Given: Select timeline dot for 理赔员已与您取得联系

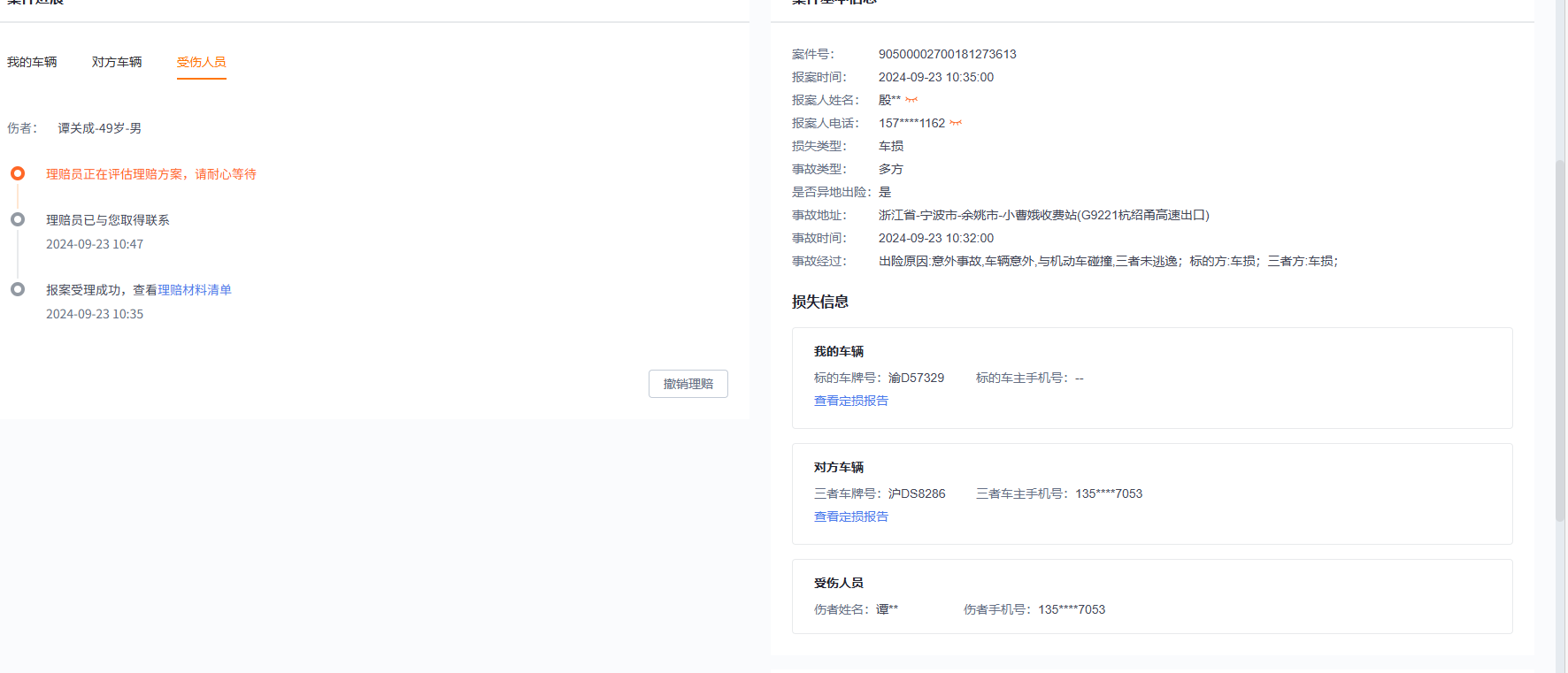Looking at the screenshot, I should click(x=18, y=219).
